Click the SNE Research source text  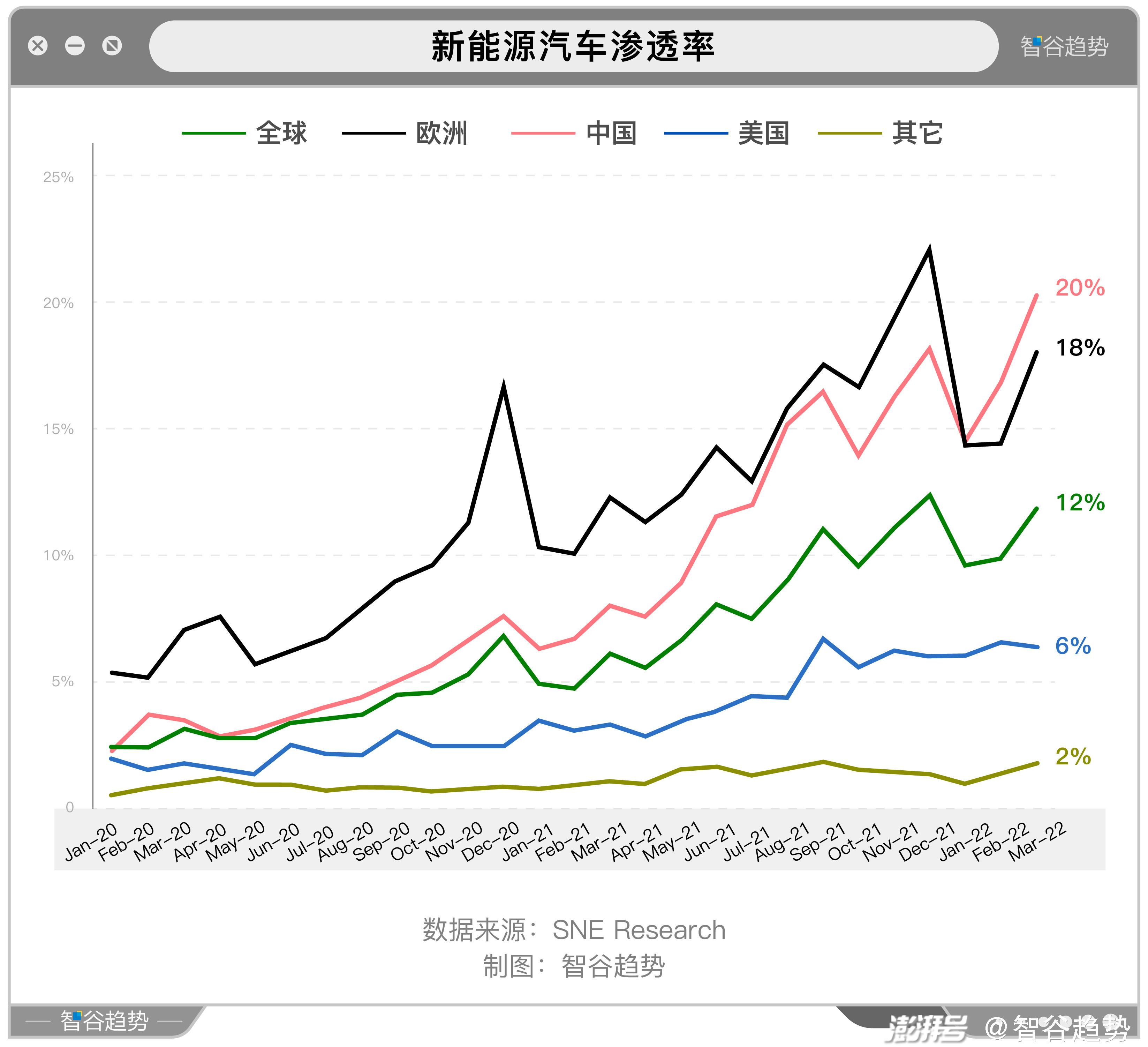(x=639, y=930)
